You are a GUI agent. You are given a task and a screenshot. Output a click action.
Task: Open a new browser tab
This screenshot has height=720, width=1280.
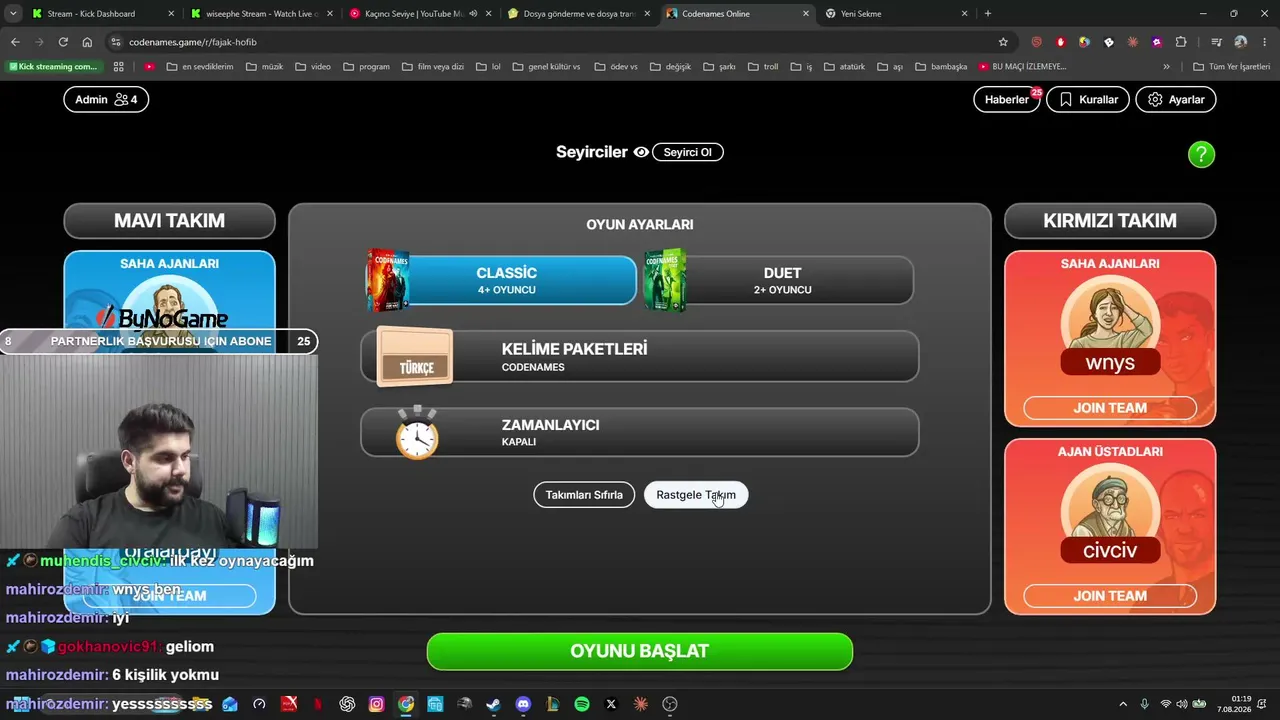point(988,13)
